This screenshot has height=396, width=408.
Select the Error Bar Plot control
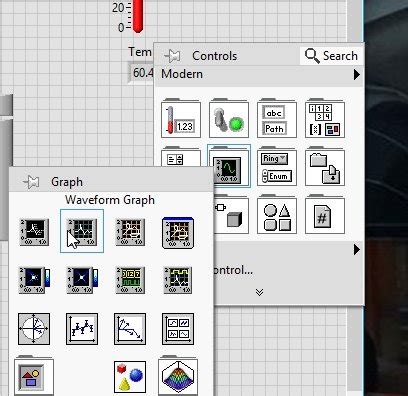click(82, 329)
